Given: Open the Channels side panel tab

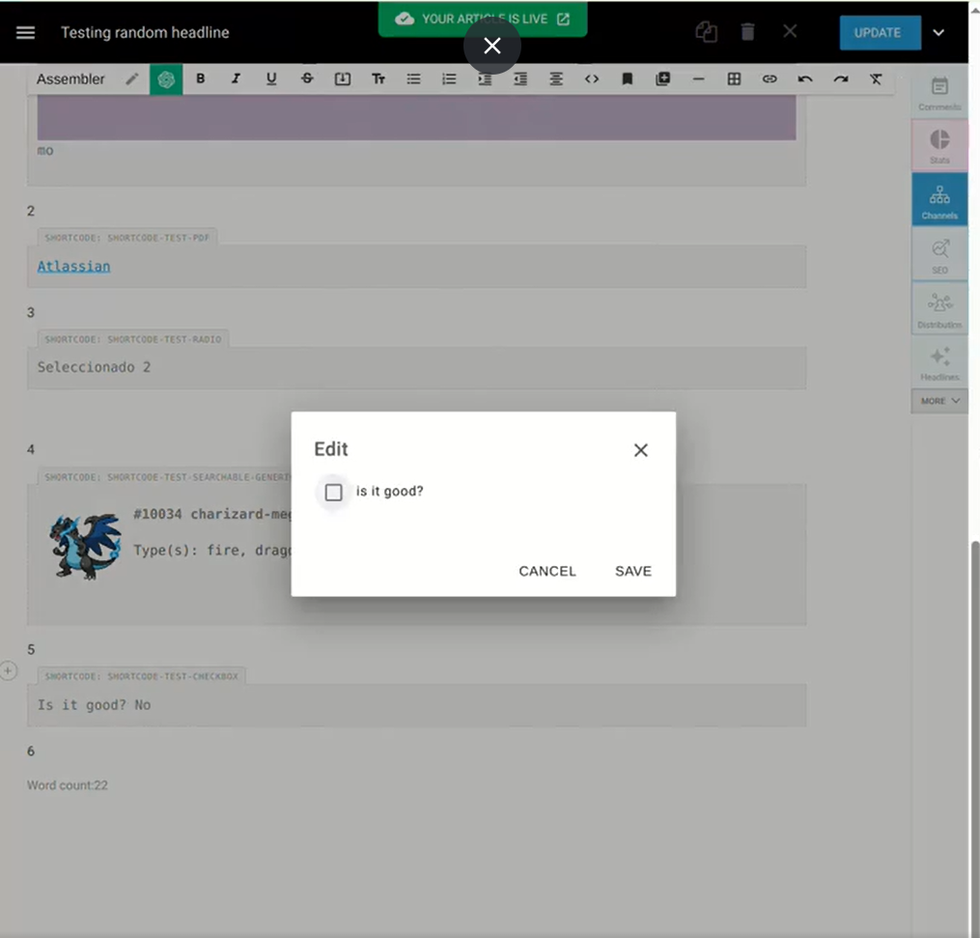Looking at the screenshot, I should [939, 199].
